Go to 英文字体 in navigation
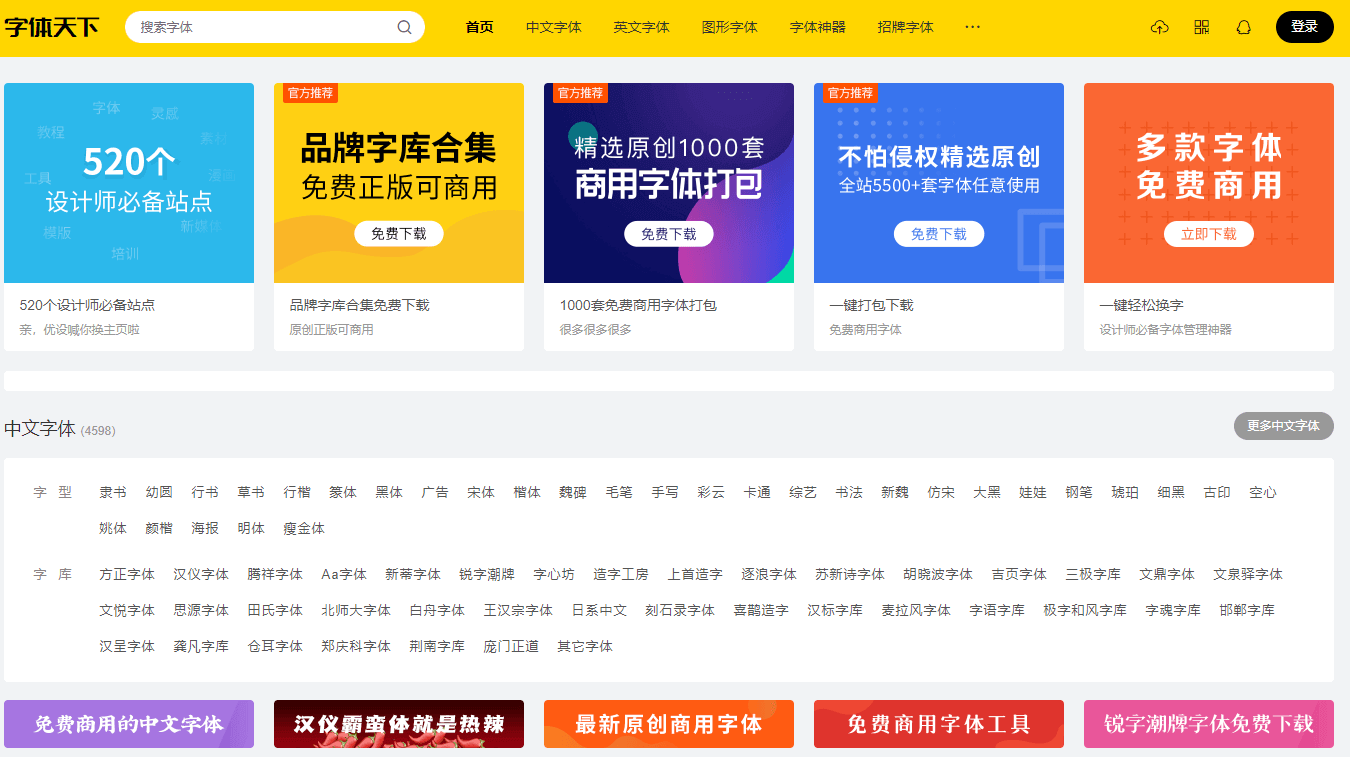The image size is (1350, 757). (x=641, y=27)
